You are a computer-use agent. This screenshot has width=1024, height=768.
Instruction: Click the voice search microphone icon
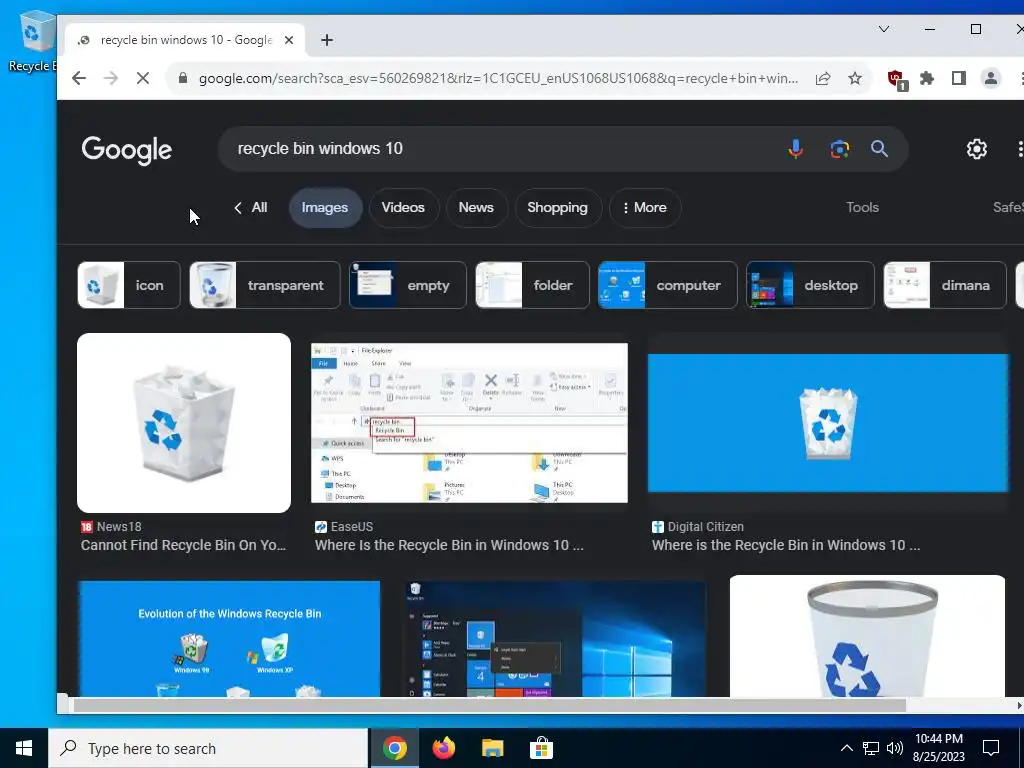795,149
